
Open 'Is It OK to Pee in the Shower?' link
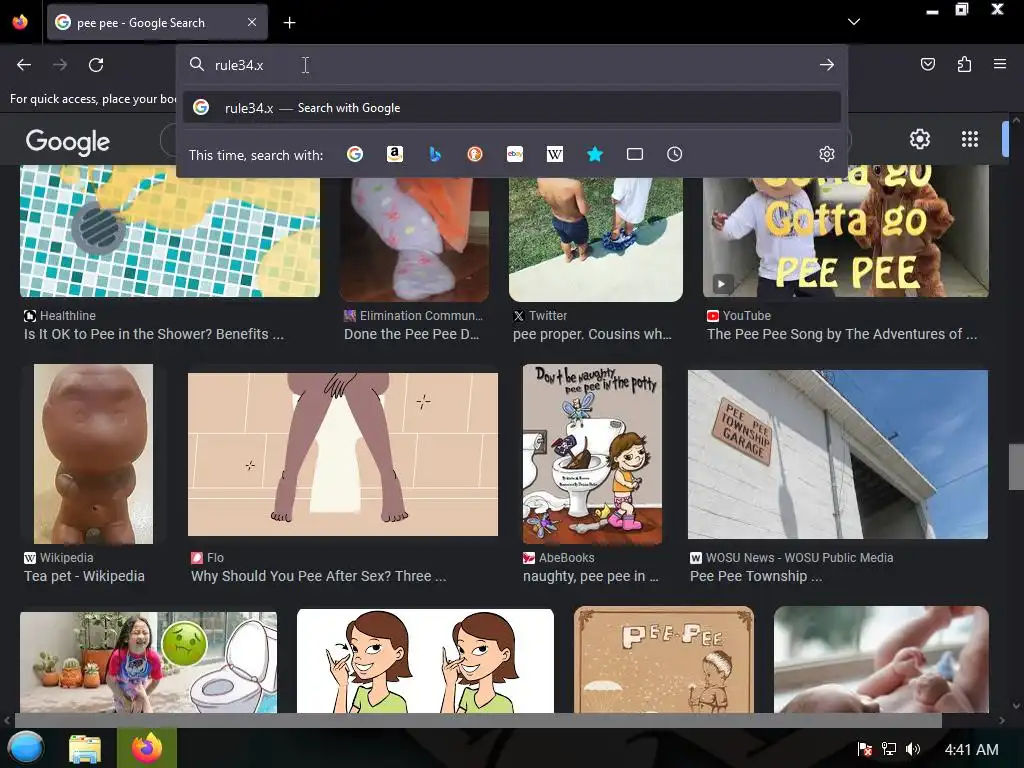click(153, 334)
